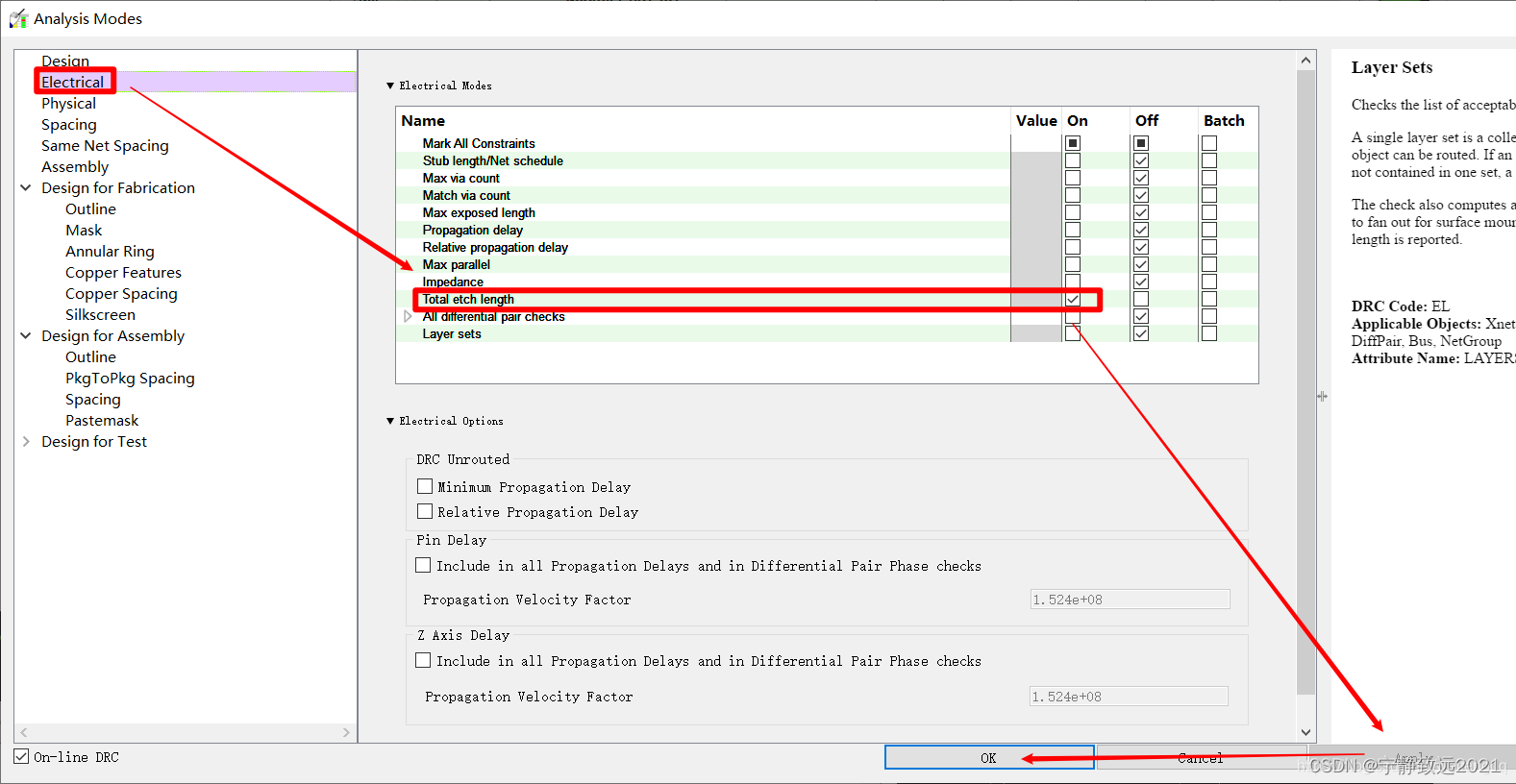Click the Cancel button
1516x784 pixels.
click(1202, 757)
